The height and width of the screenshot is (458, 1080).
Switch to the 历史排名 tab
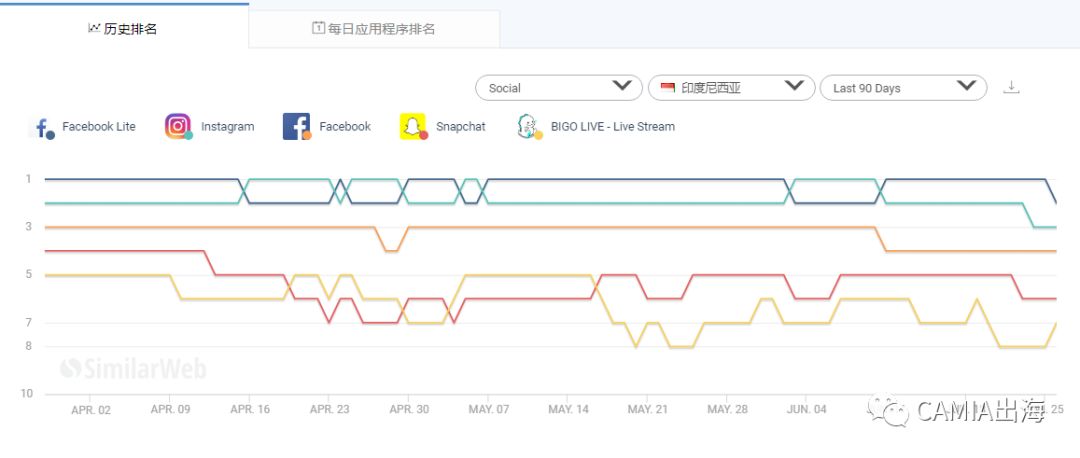tap(123, 29)
